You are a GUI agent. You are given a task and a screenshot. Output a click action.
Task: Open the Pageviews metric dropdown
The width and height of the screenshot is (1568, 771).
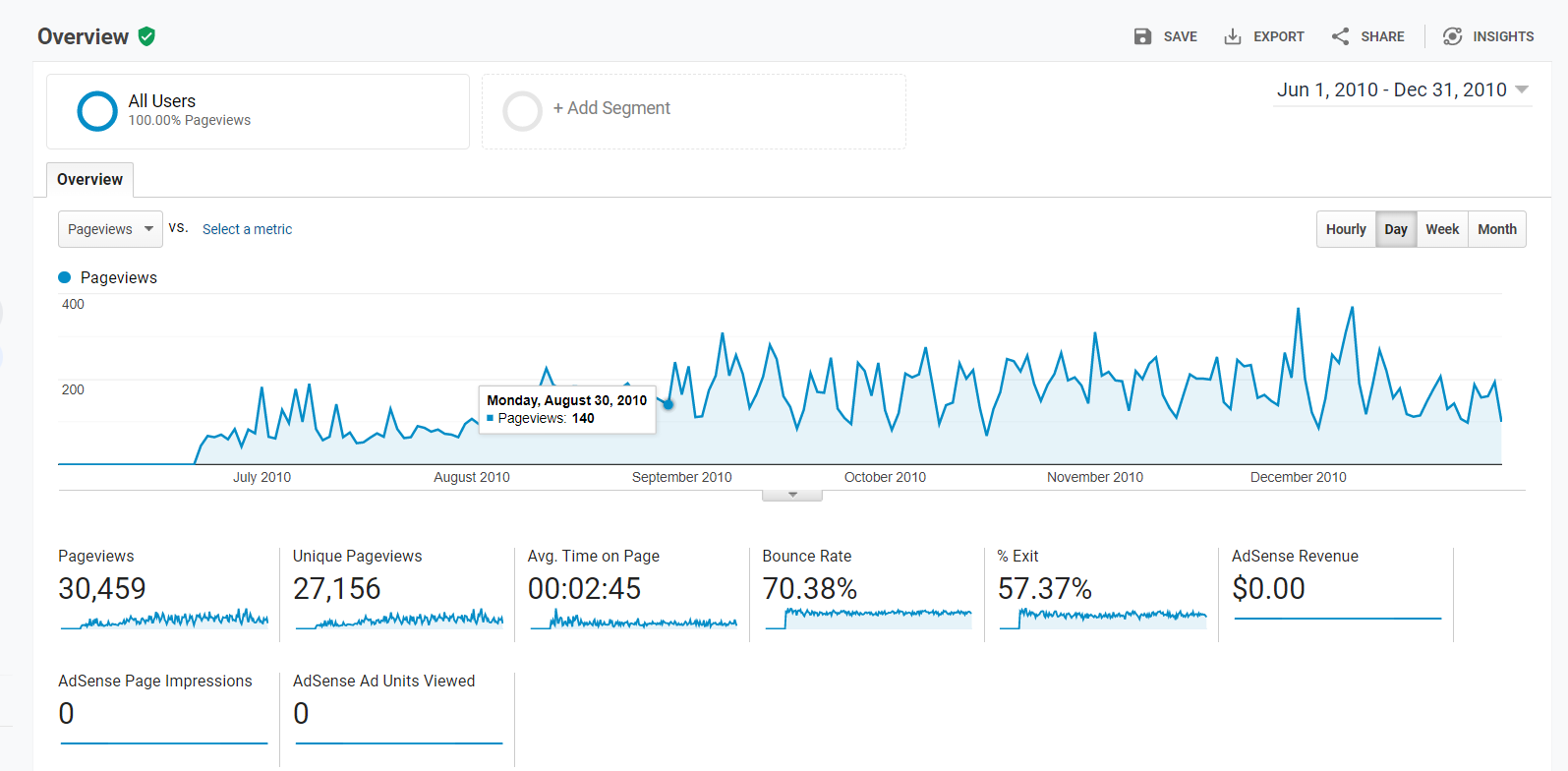tap(110, 229)
